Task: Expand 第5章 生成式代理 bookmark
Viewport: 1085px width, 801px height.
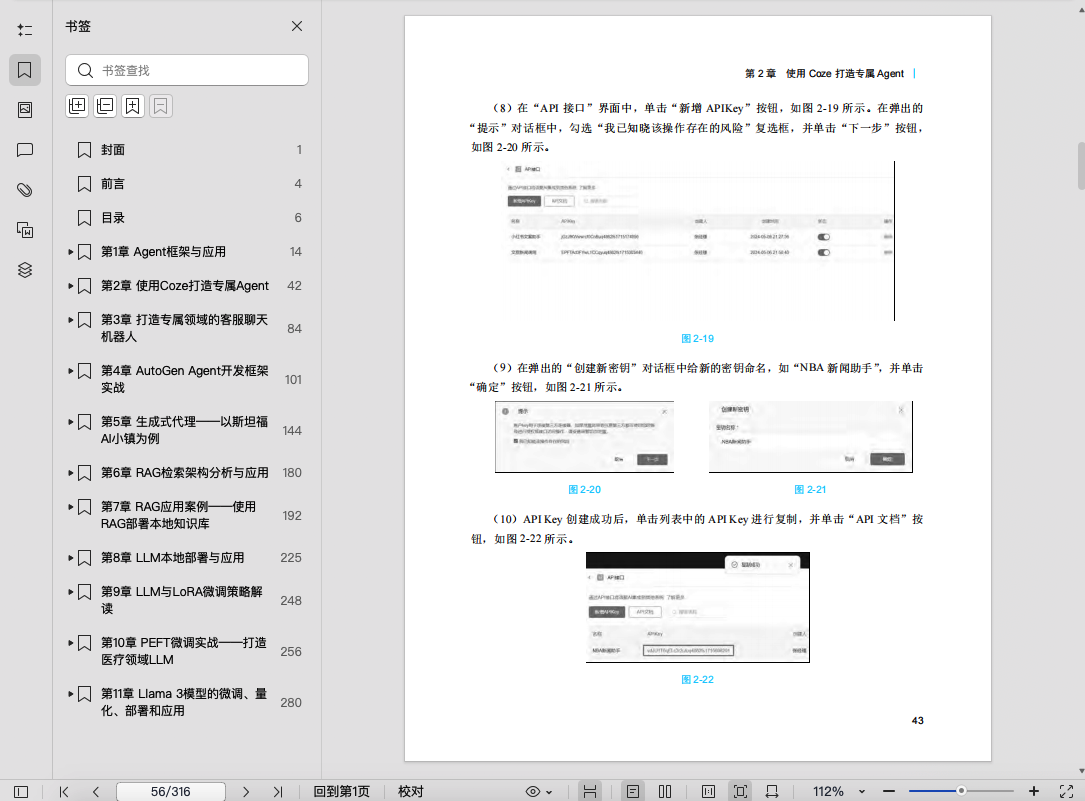Action: pos(71,421)
